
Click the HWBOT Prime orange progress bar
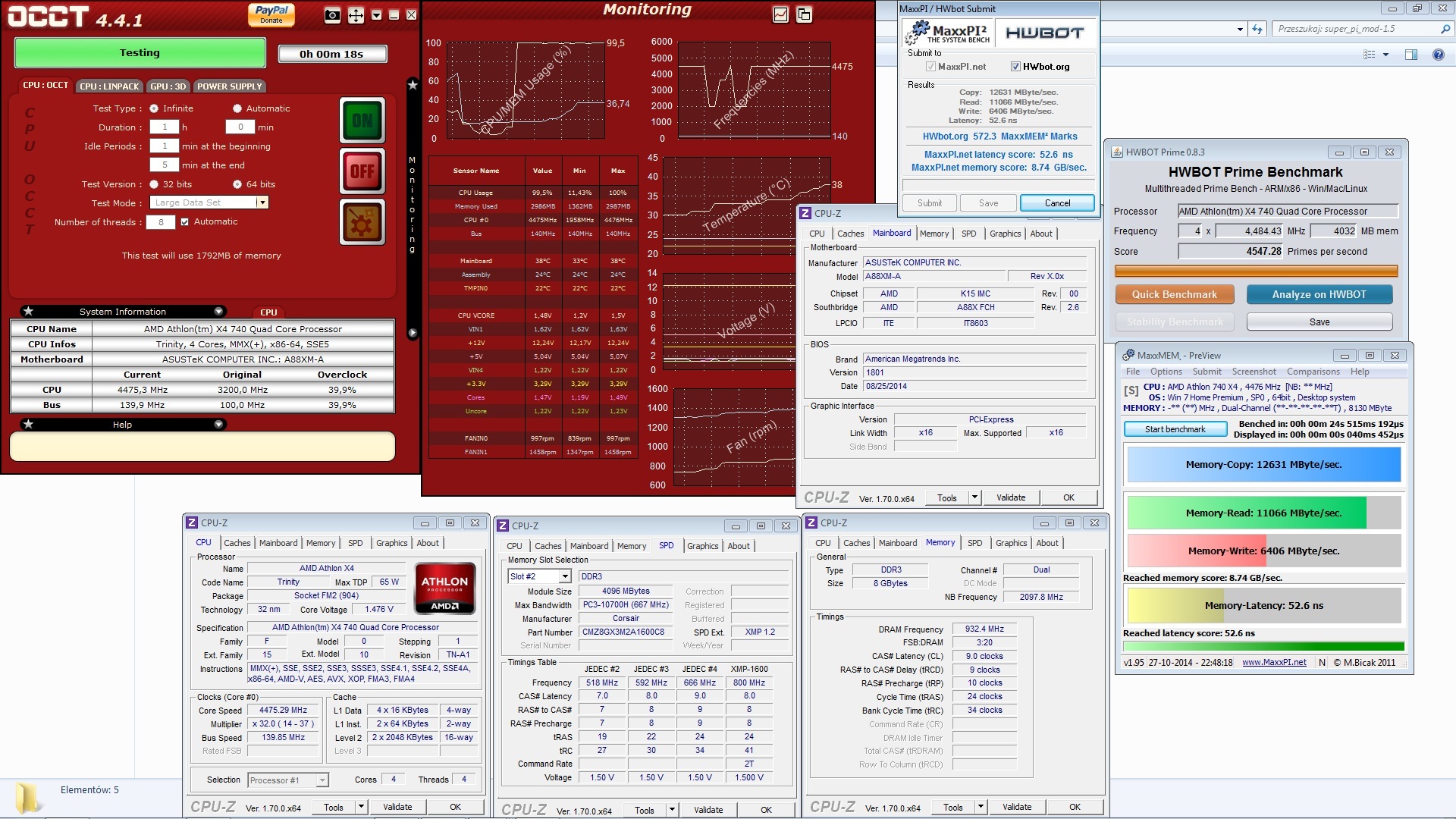[1256, 271]
